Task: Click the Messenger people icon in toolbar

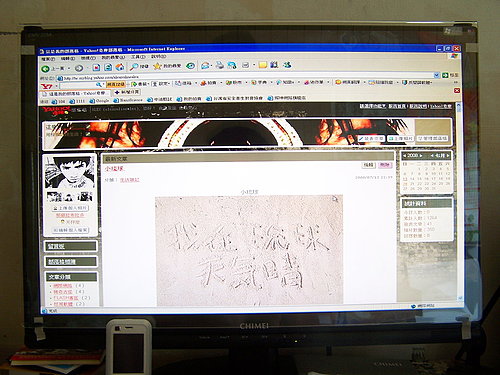Action: coord(287,65)
